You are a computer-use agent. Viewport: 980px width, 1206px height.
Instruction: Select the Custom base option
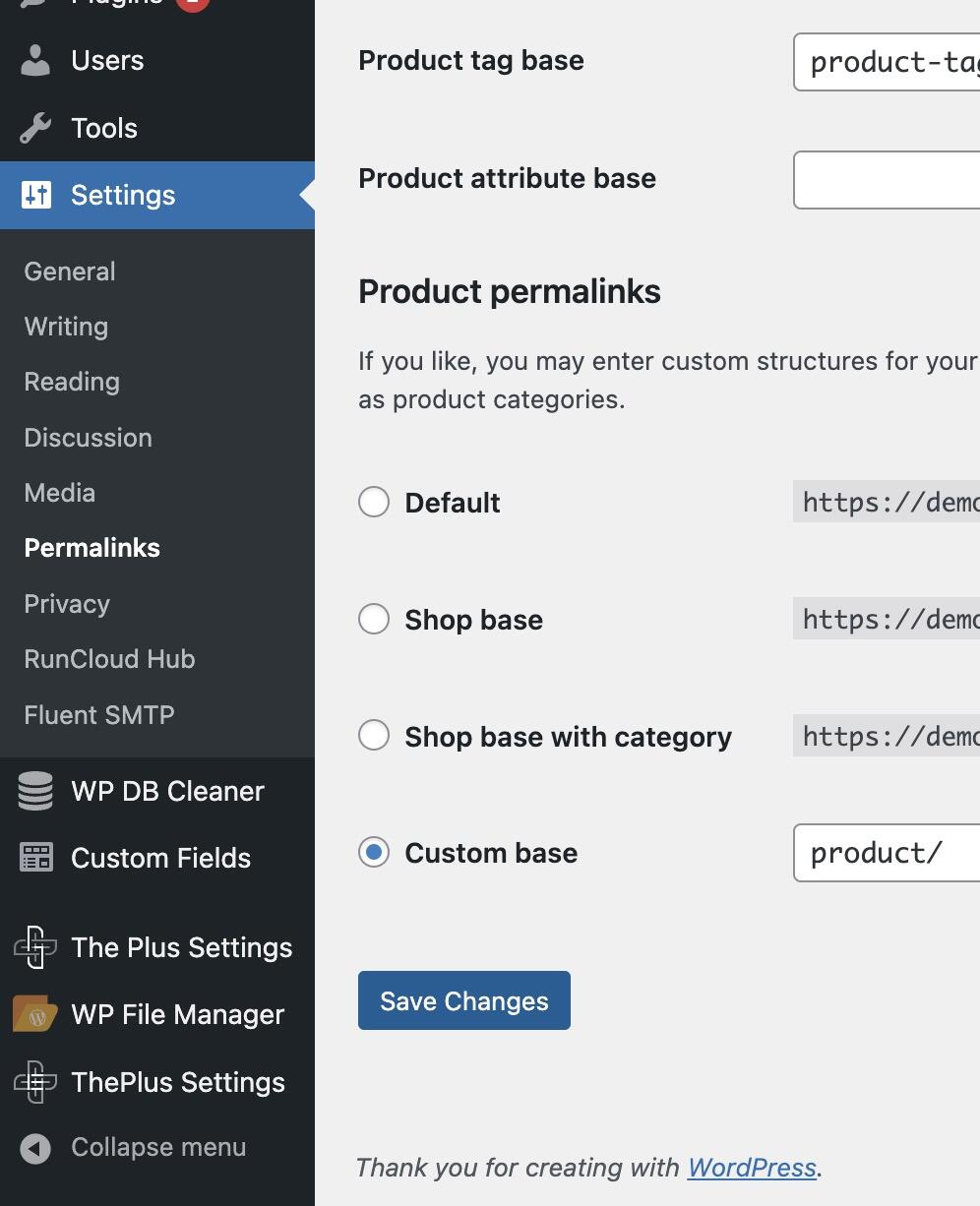[374, 853]
